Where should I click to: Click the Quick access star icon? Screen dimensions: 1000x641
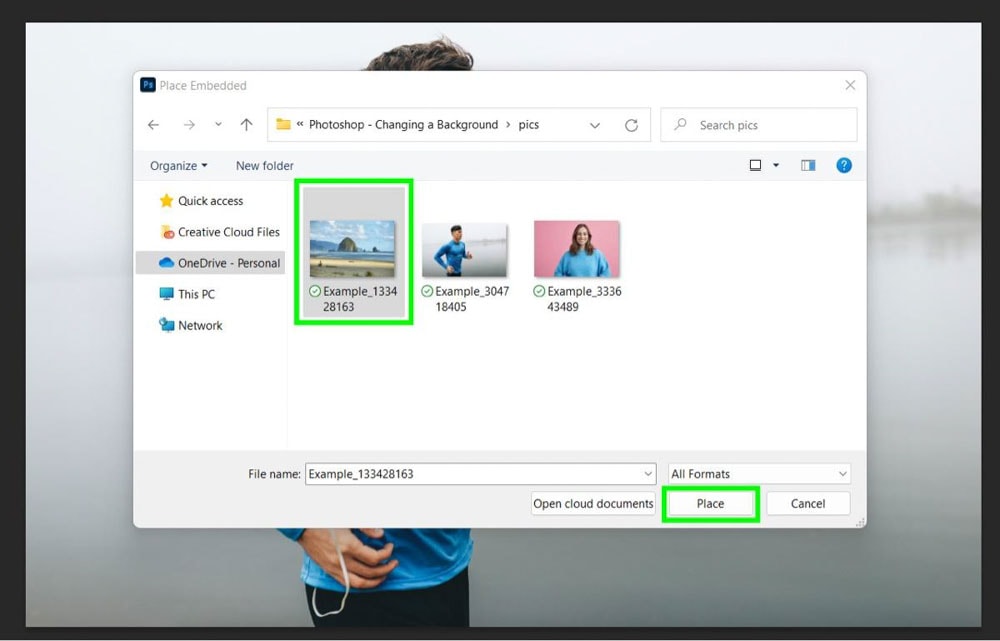(x=166, y=201)
